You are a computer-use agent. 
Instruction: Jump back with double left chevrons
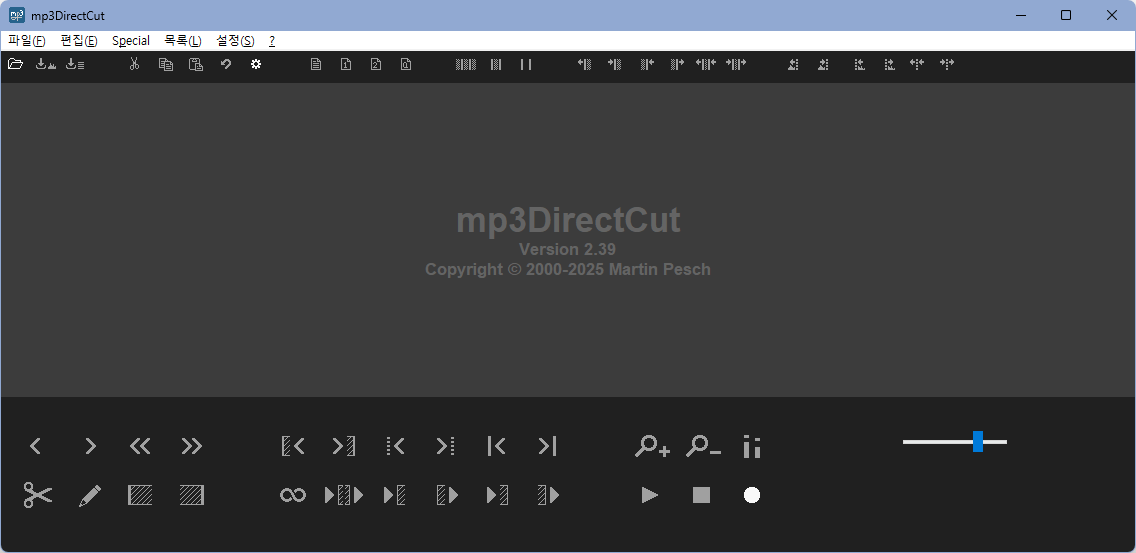(140, 446)
